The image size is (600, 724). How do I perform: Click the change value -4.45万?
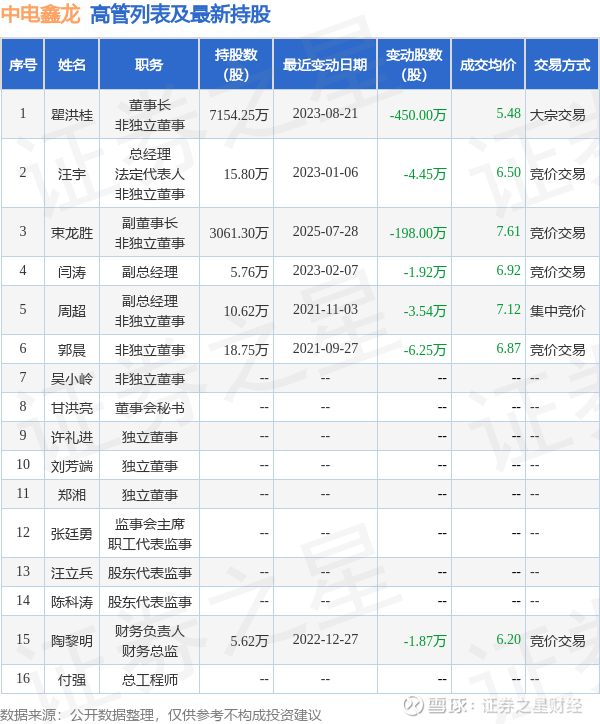tap(424, 174)
